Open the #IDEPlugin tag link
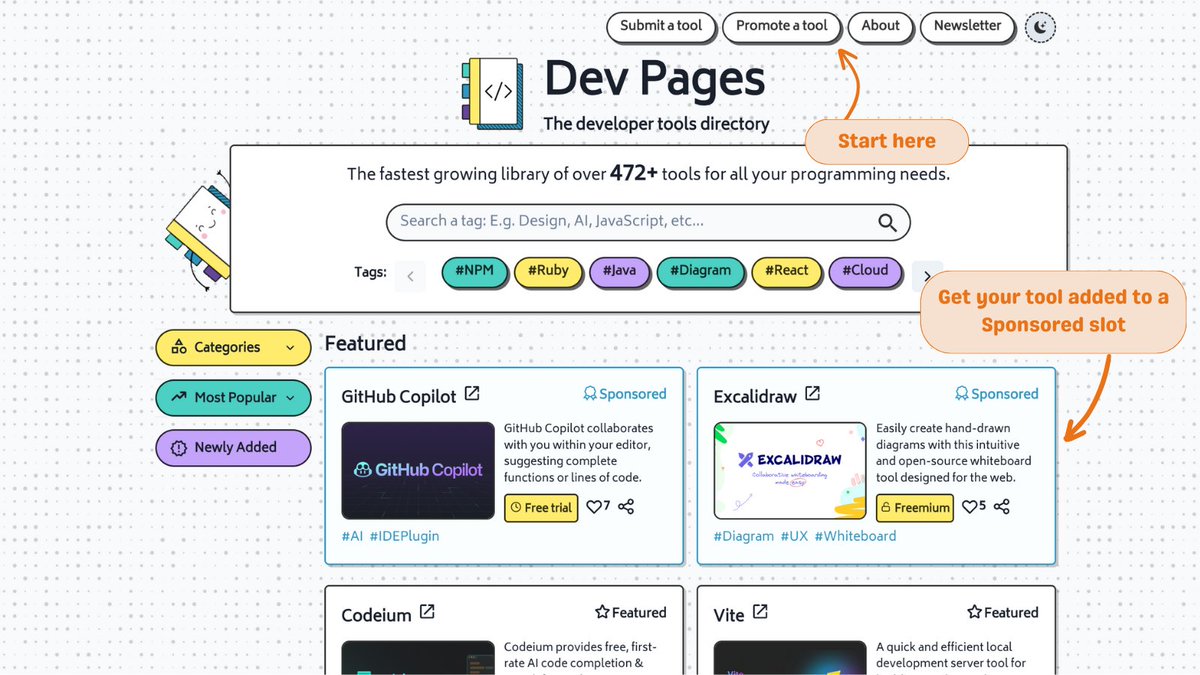The height and width of the screenshot is (675, 1200). (404, 536)
